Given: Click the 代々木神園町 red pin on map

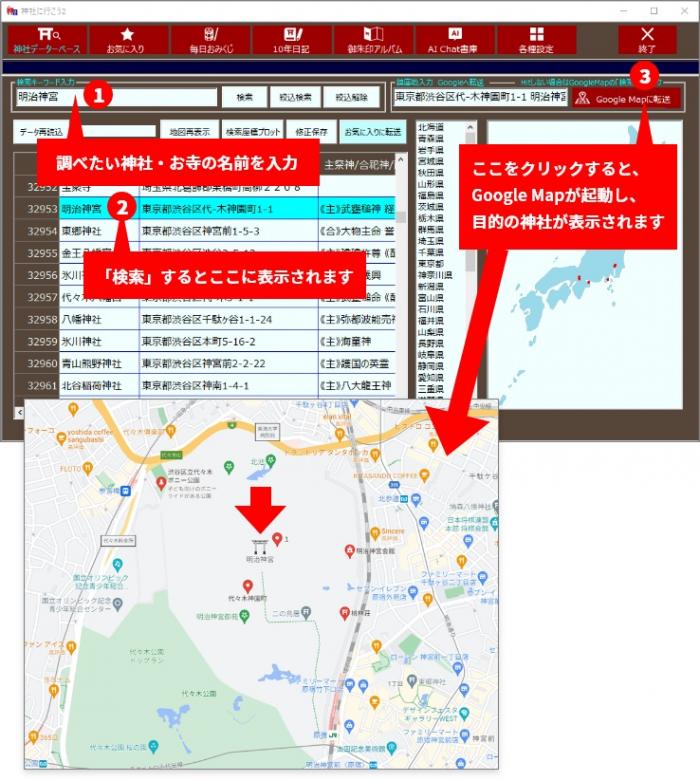Looking at the screenshot, I should (247, 586).
